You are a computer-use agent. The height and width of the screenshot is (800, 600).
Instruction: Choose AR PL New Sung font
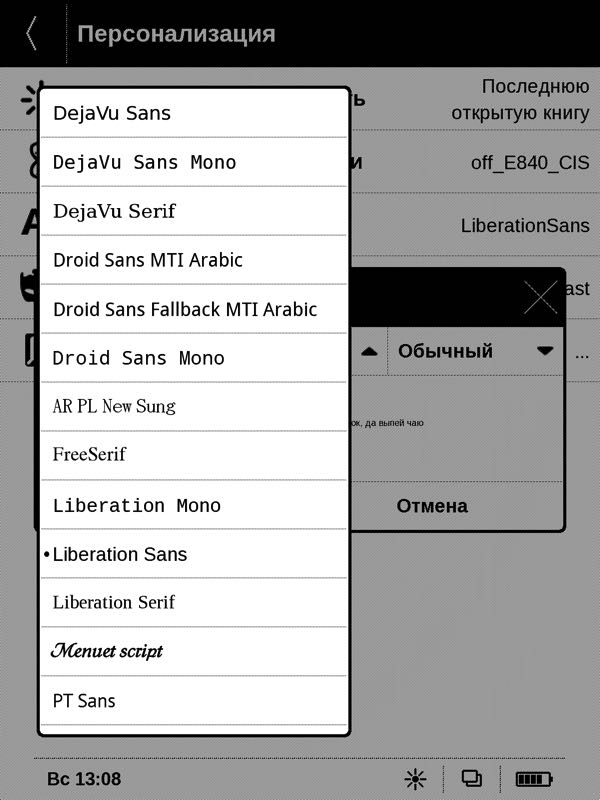point(194,407)
